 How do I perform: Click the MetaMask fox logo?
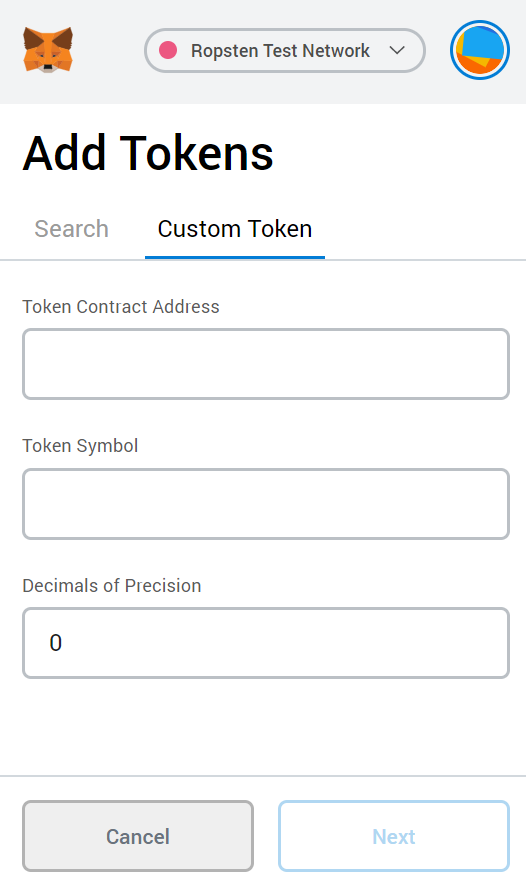[x=48, y=50]
